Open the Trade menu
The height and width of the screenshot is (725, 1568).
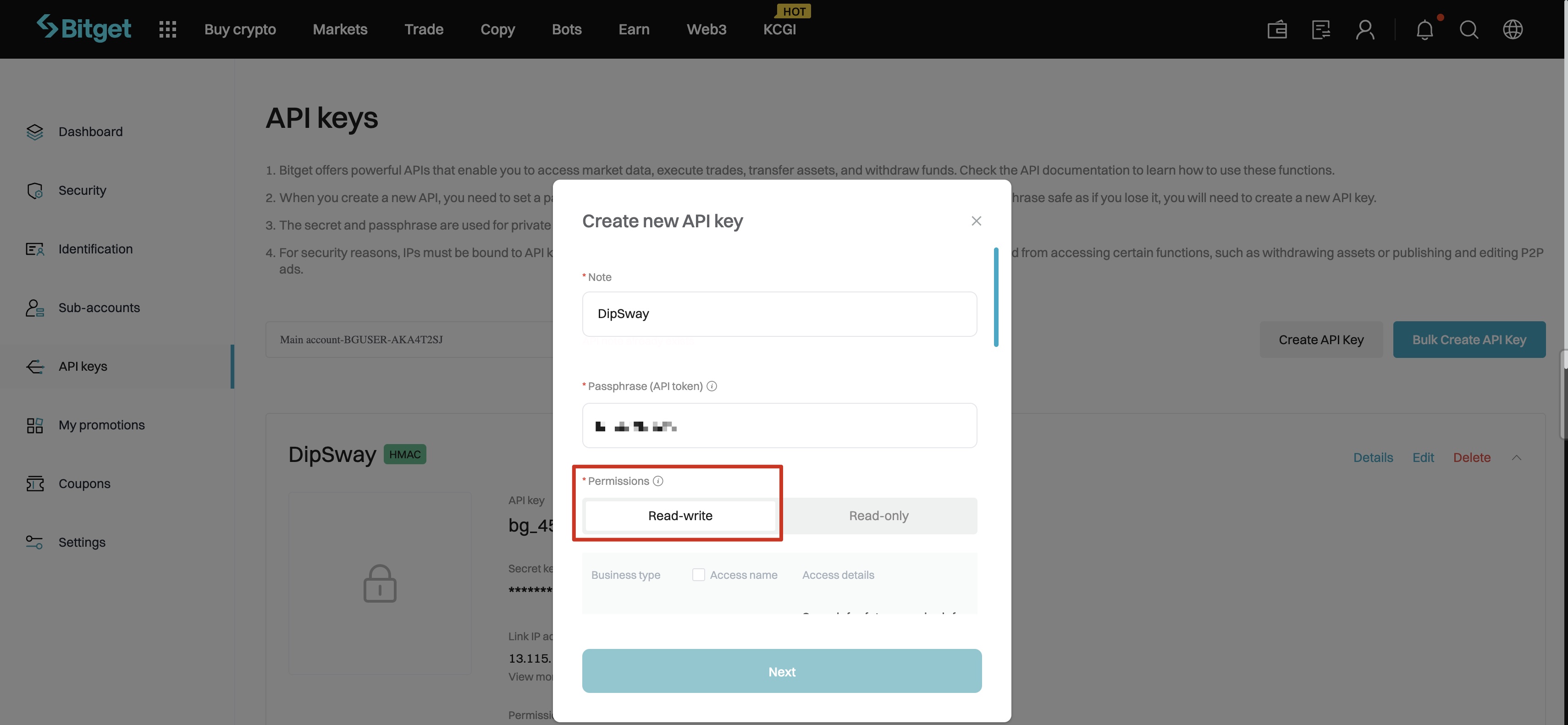tap(424, 29)
